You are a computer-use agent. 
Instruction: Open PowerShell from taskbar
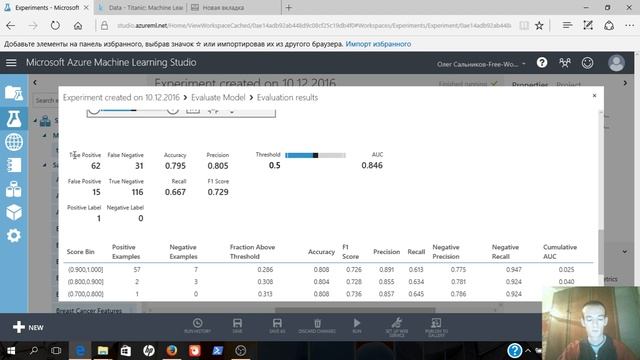(218, 351)
